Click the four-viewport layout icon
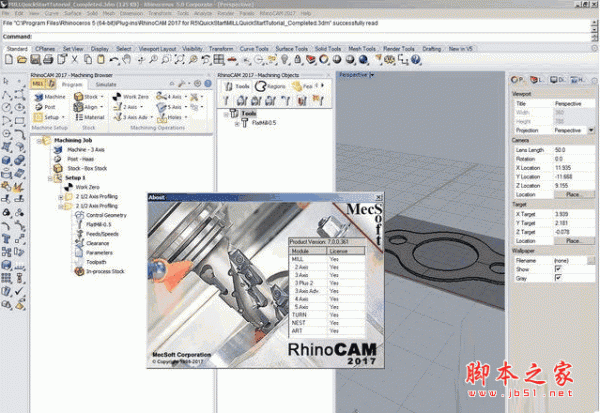This screenshot has width=600, height=413. point(219,60)
